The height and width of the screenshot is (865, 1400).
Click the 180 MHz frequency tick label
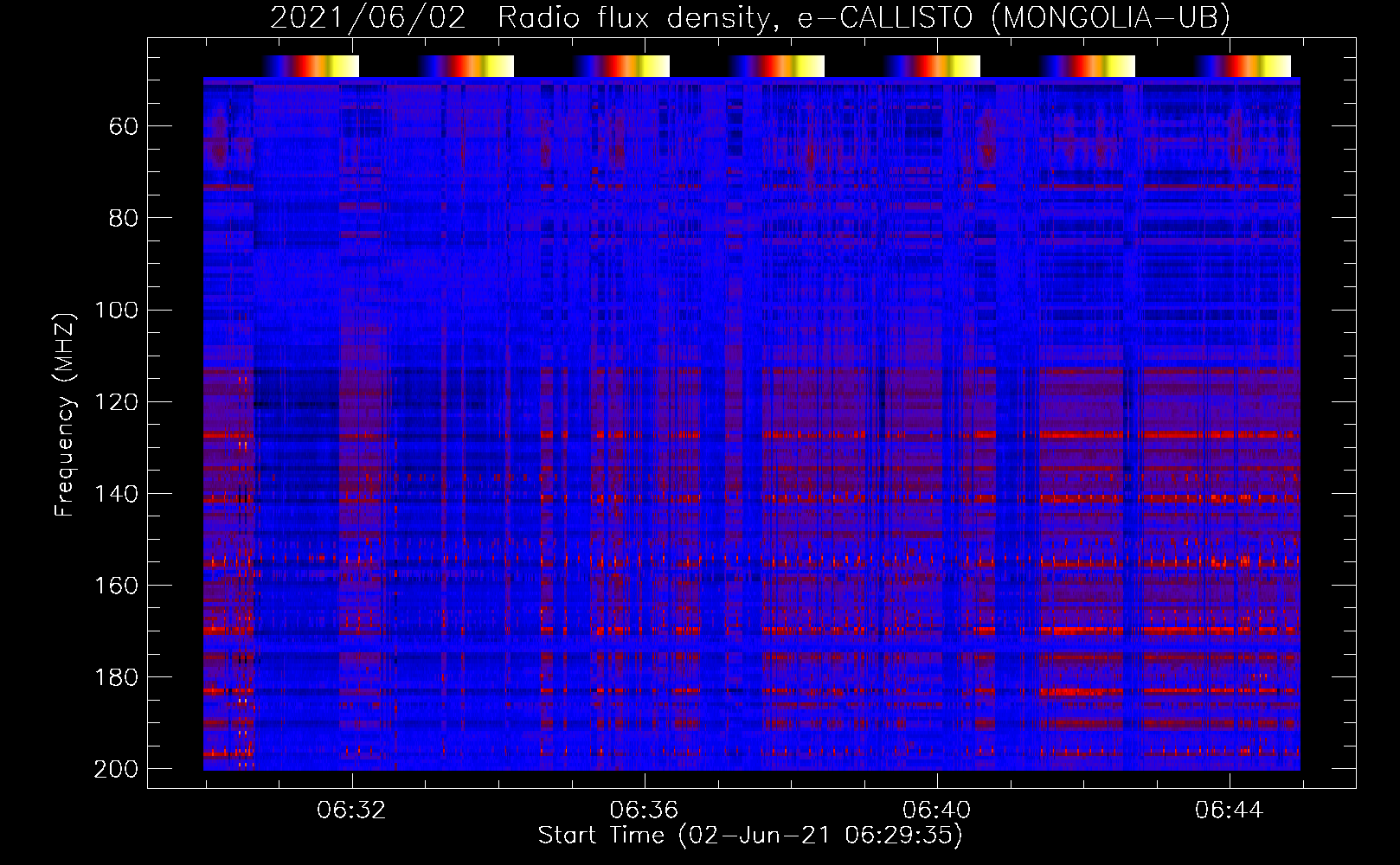(x=117, y=677)
